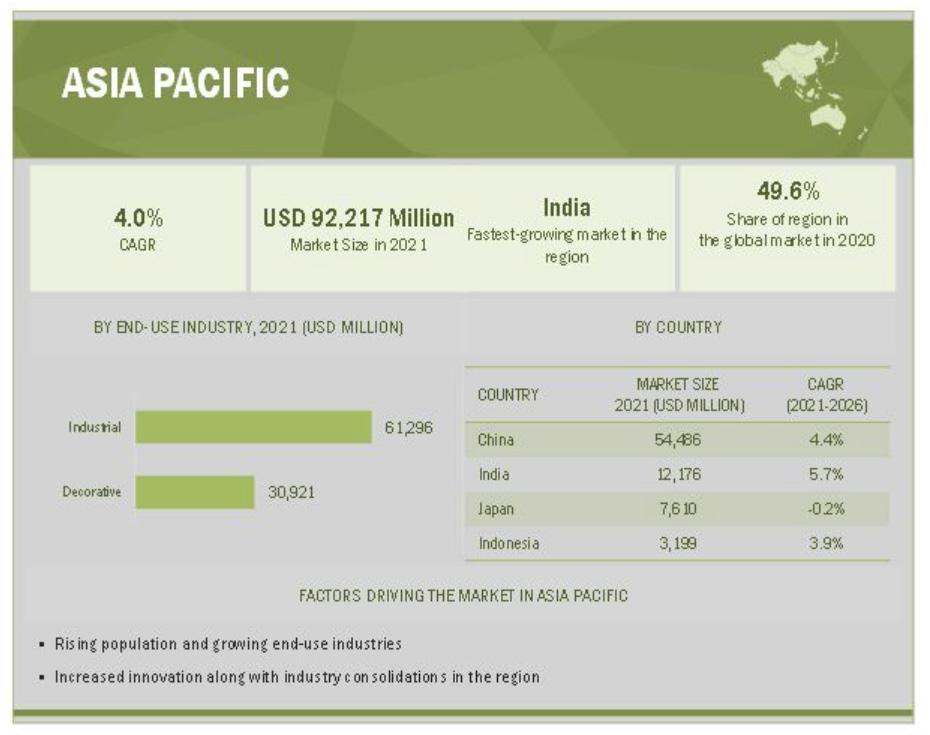Screen dimensions: 930x735
Task: Select the Decorative value 30,921
Action: point(291,492)
